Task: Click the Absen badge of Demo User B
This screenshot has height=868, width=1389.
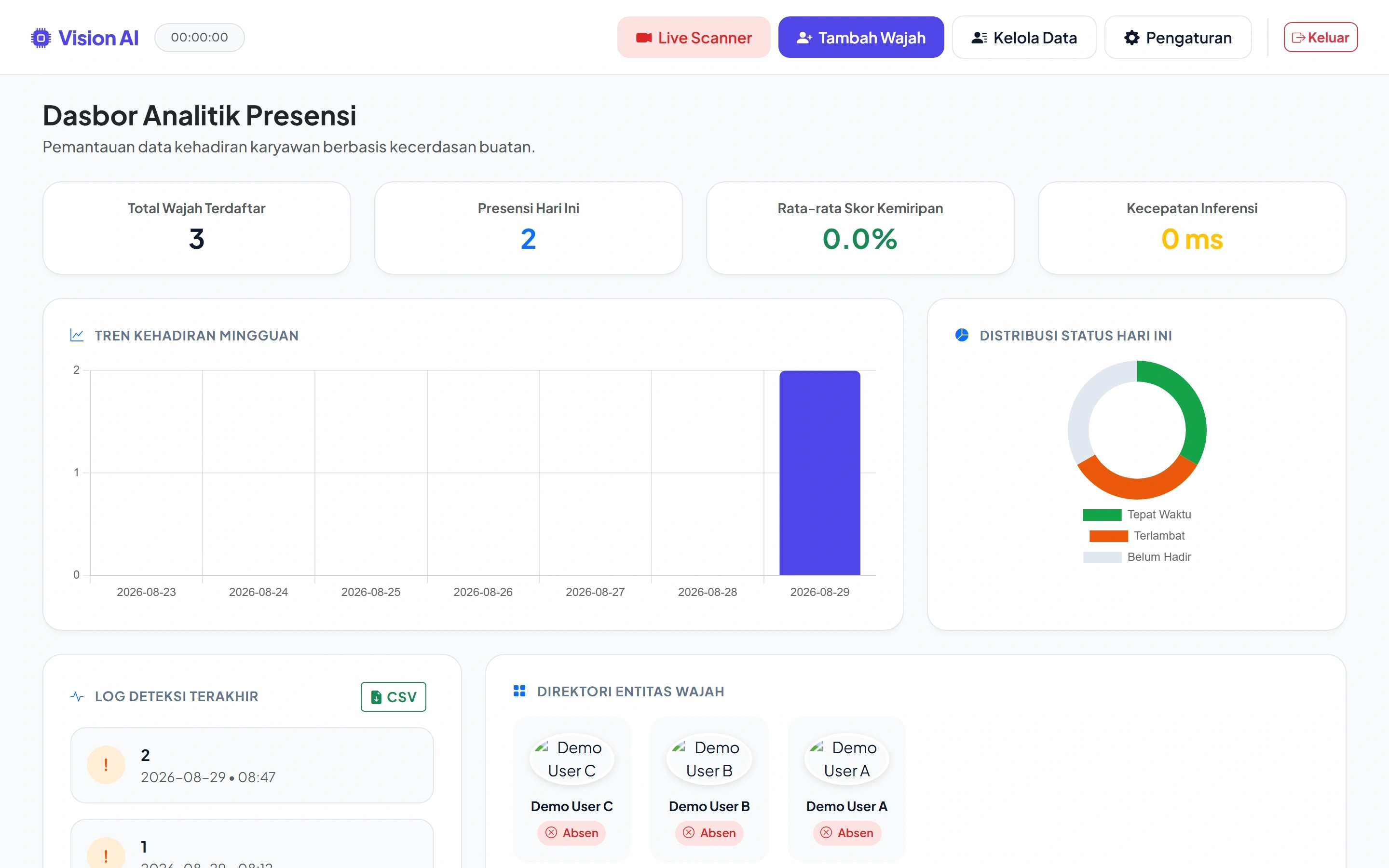Action: [709, 833]
